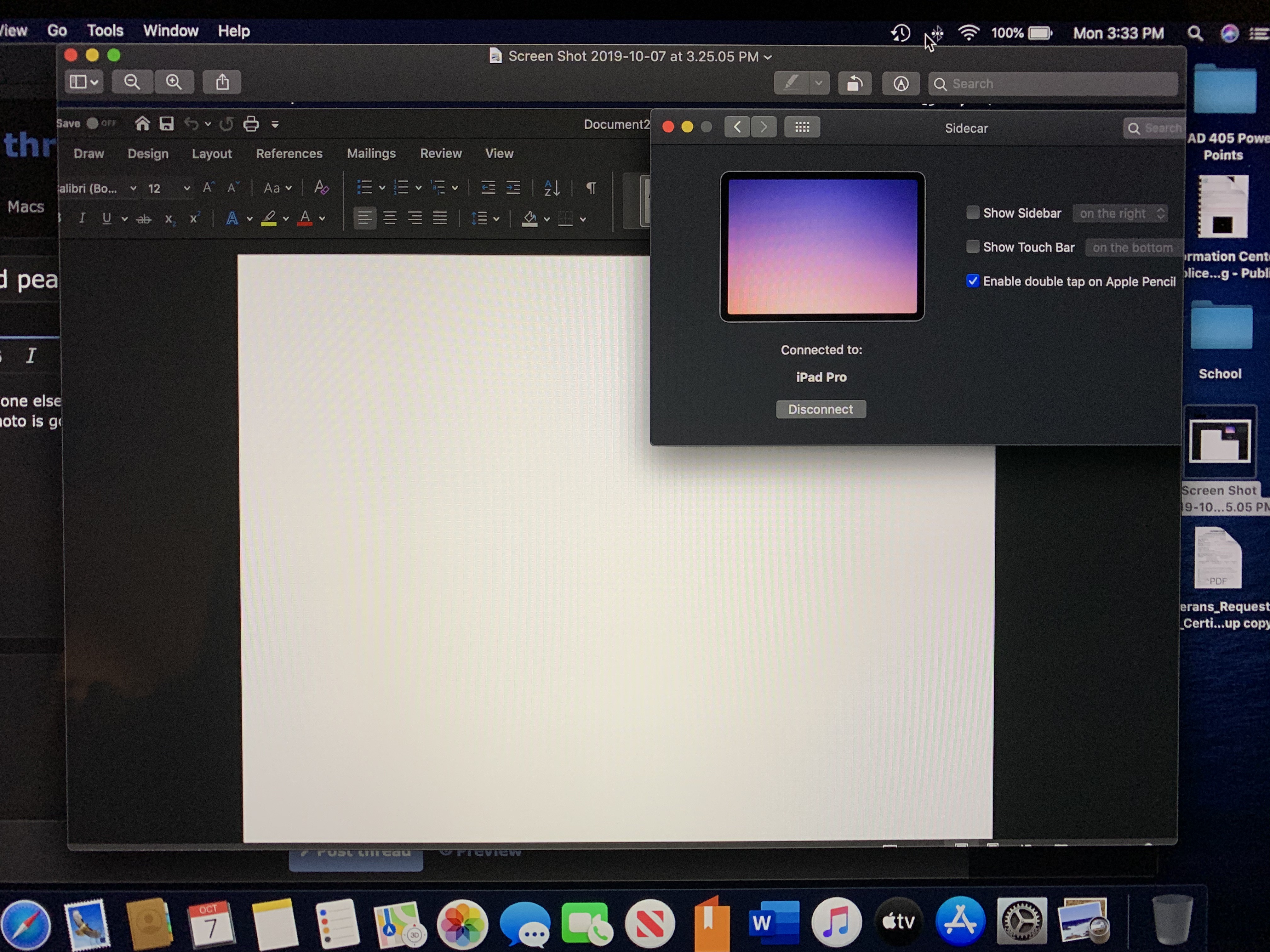Screen dimensions: 1270x952
Task: Apply superscript formatting
Action: (x=195, y=218)
